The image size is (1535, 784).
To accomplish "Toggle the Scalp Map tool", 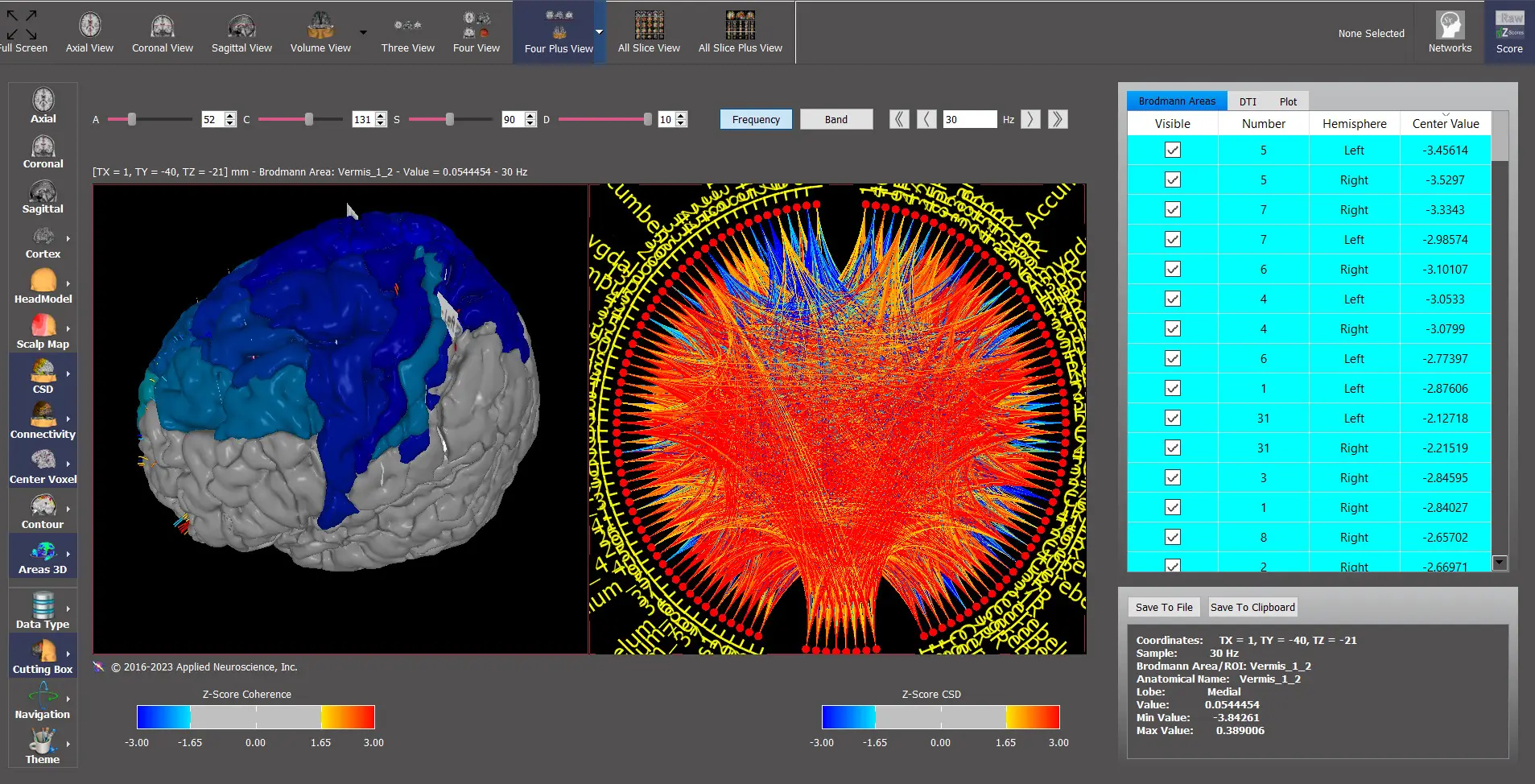I will [43, 332].
